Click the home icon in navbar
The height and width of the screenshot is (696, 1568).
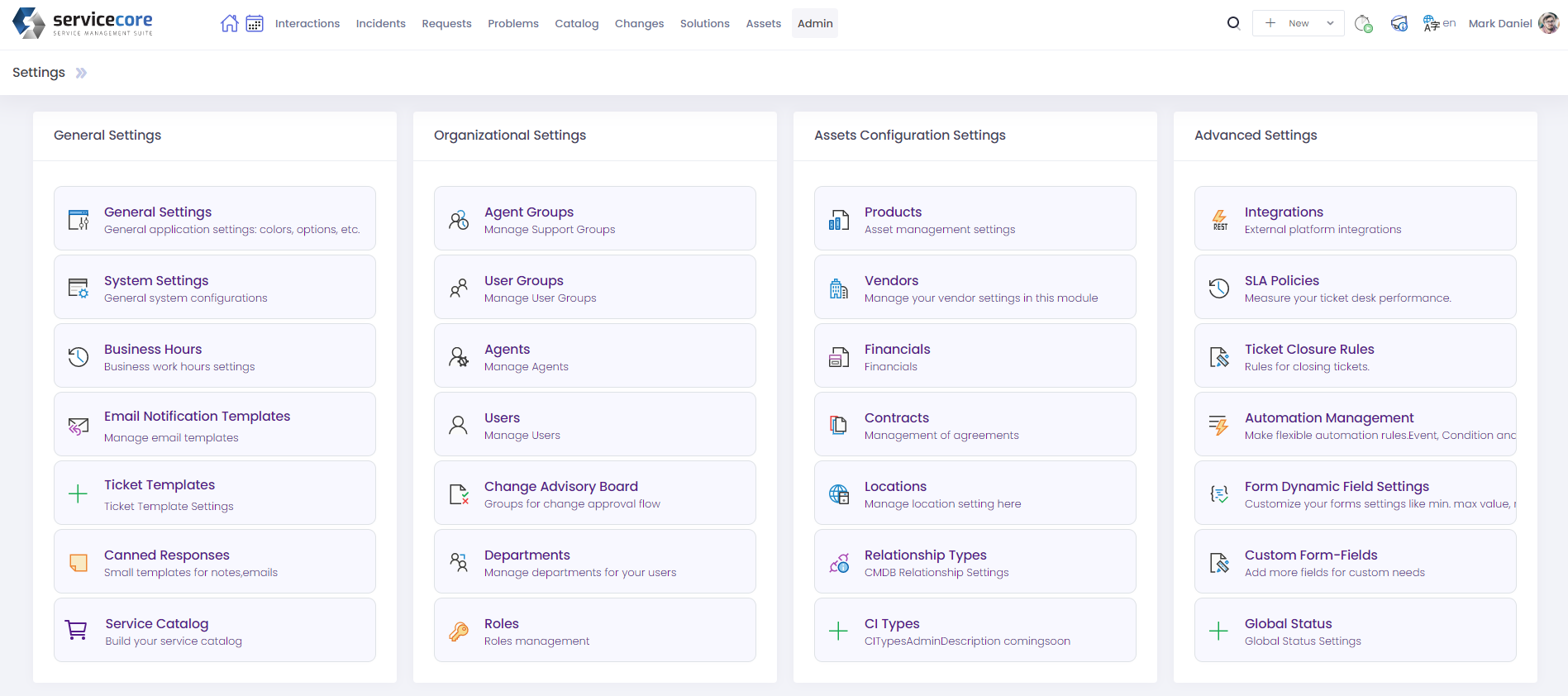coord(229,23)
